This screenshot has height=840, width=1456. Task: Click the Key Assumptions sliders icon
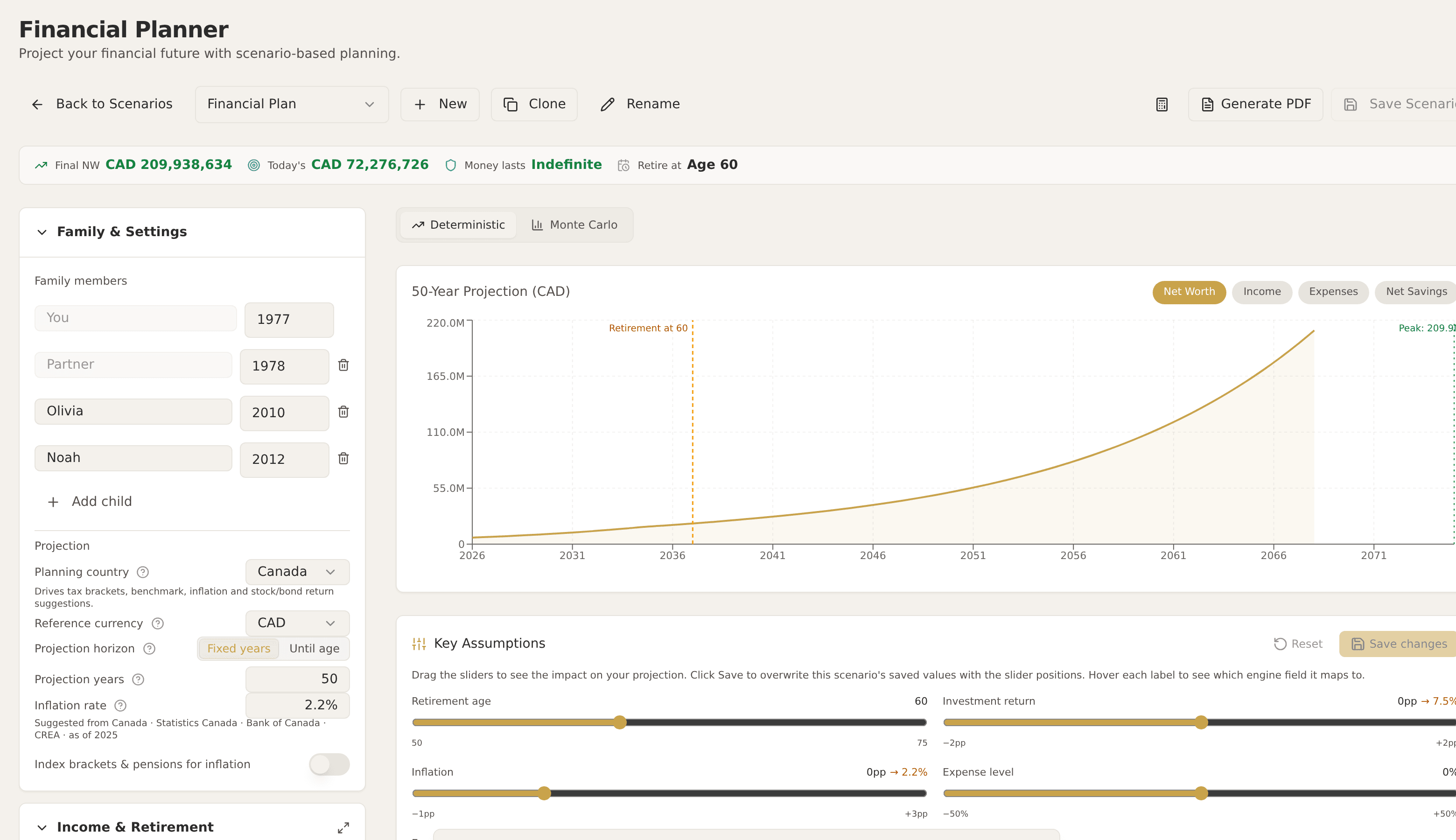click(419, 644)
